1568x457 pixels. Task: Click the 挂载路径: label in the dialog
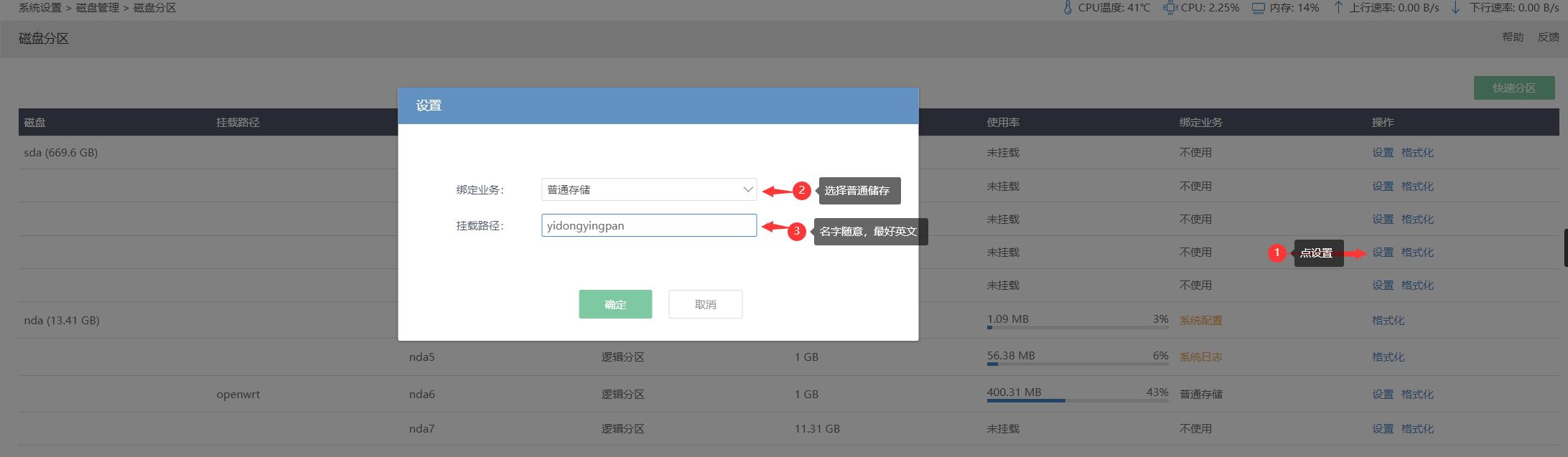click(480, 226)
